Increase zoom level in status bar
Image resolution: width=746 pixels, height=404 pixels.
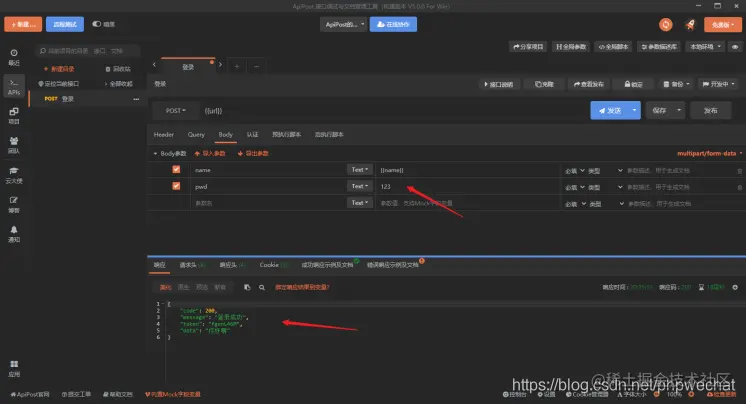click(691, 394)
